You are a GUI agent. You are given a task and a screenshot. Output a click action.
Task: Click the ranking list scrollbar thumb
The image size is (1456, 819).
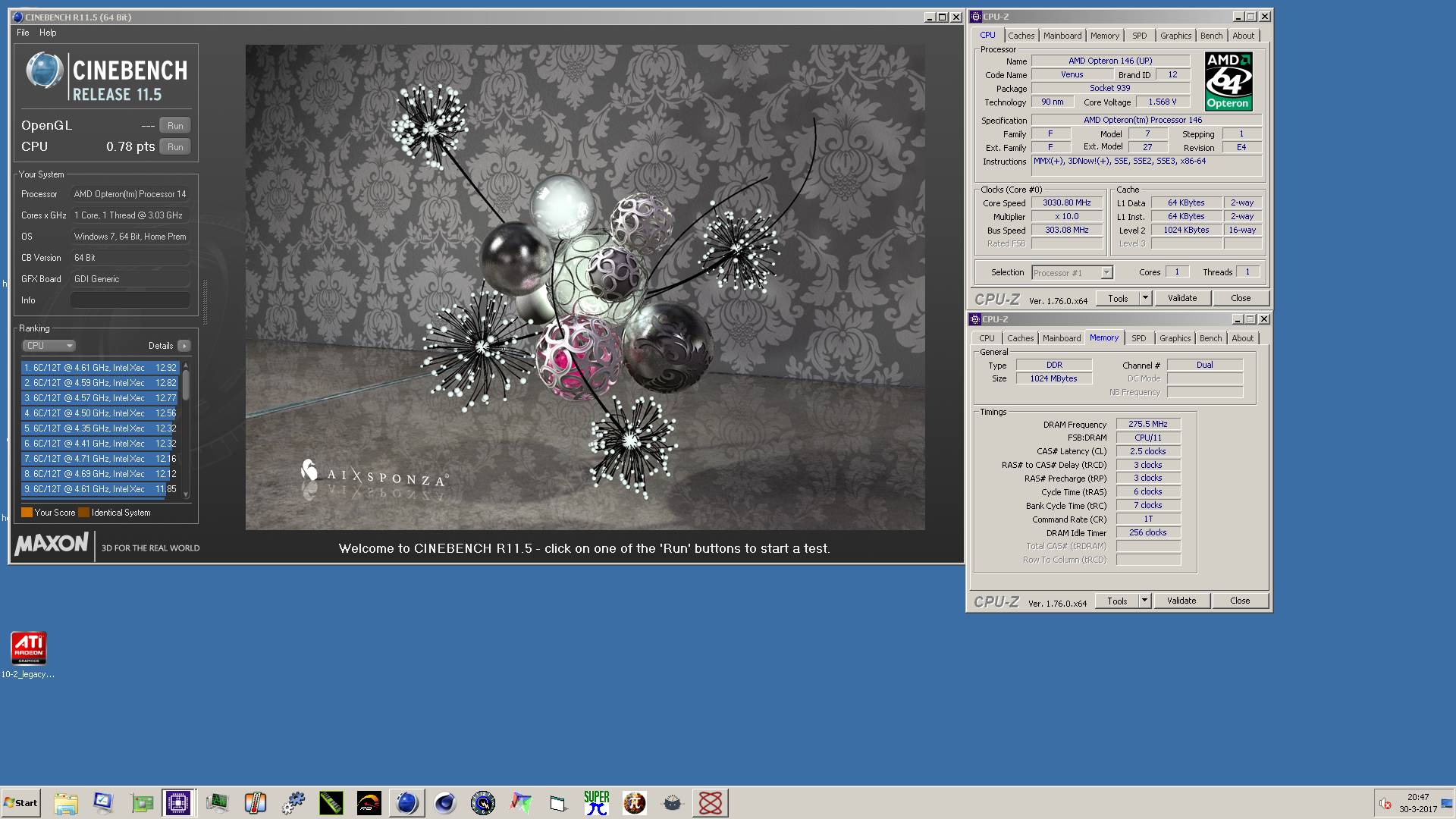pos(186,384)
